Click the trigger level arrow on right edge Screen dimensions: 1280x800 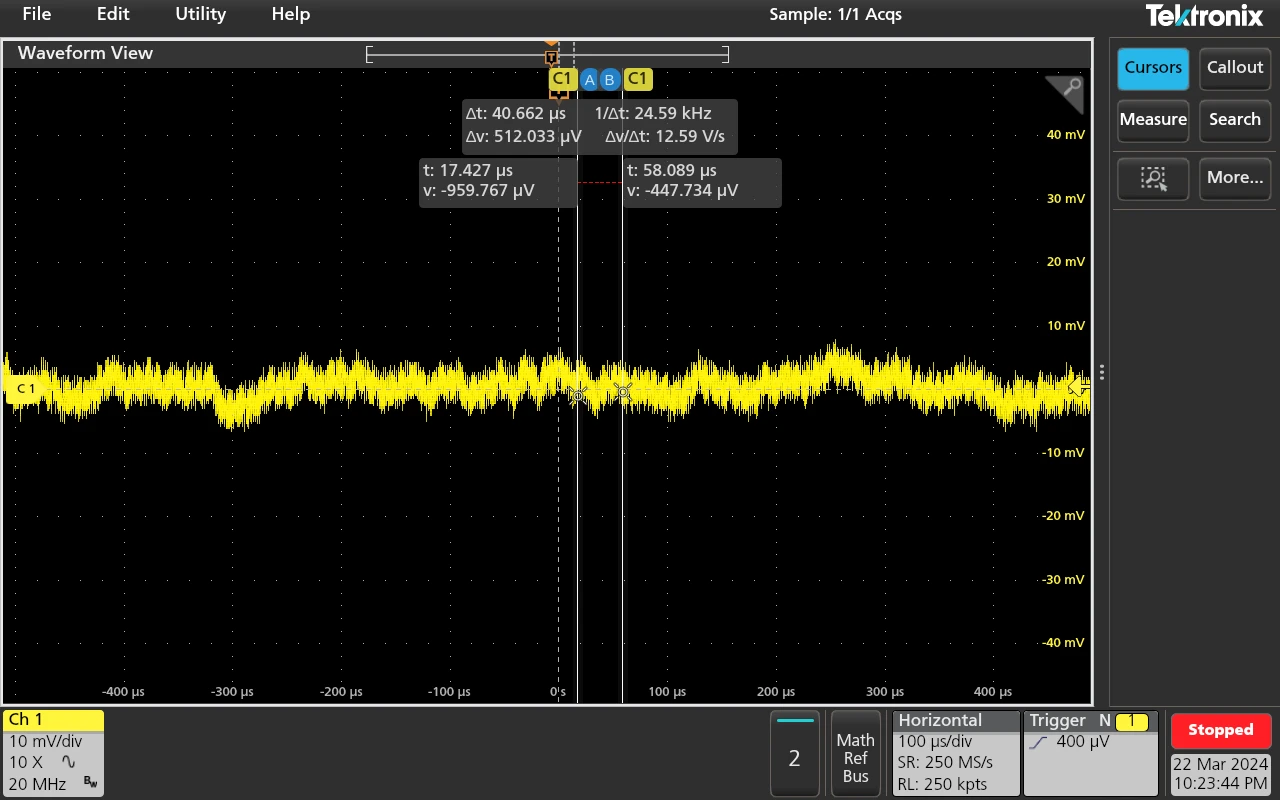(1078, 386)
